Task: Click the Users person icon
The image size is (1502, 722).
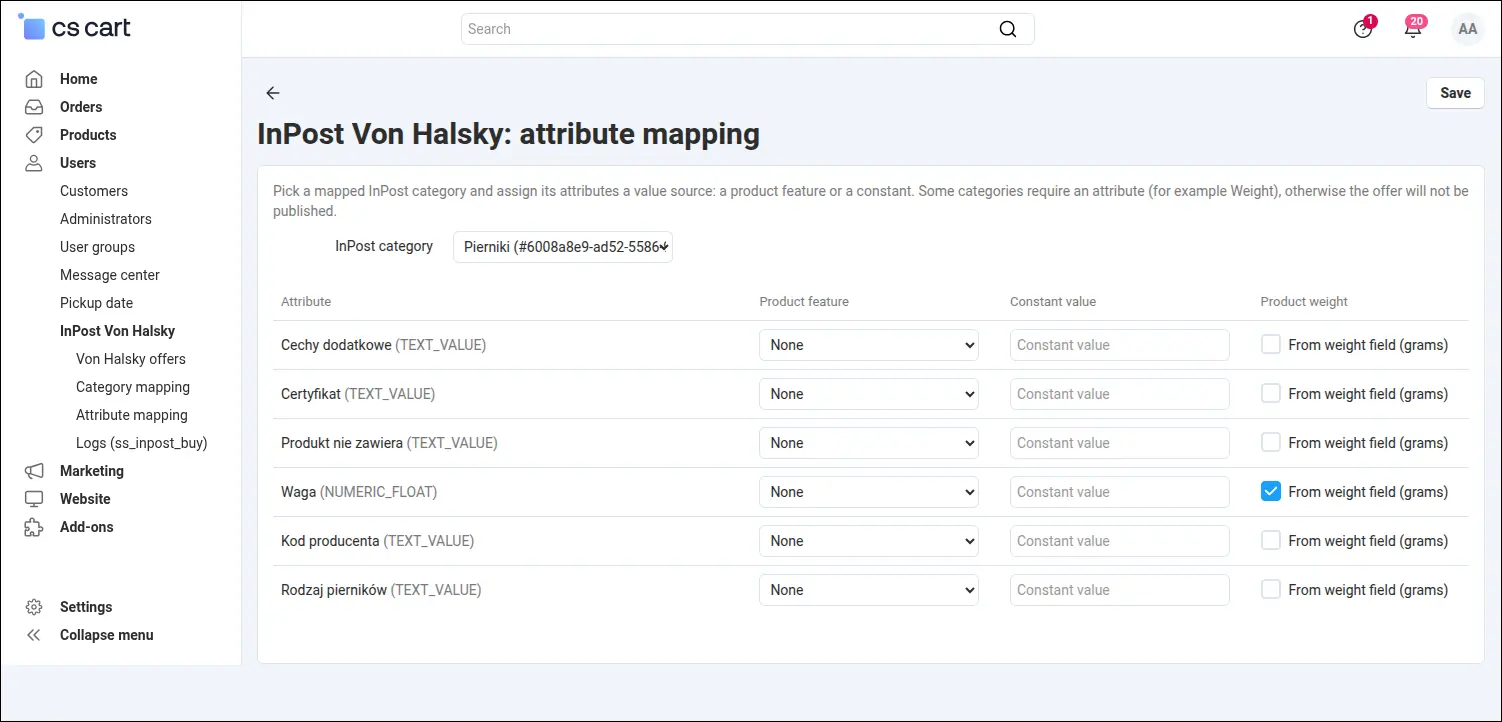Action: point(34,163)
